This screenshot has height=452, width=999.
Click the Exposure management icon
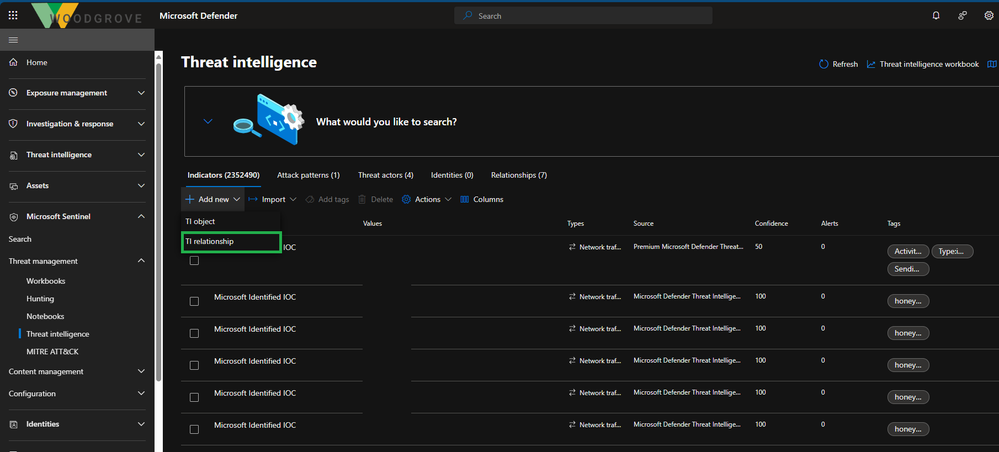tap(13, 93)
